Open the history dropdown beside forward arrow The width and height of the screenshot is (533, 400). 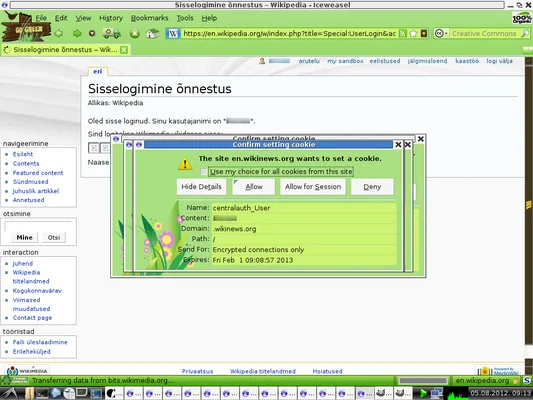[92, 33]
